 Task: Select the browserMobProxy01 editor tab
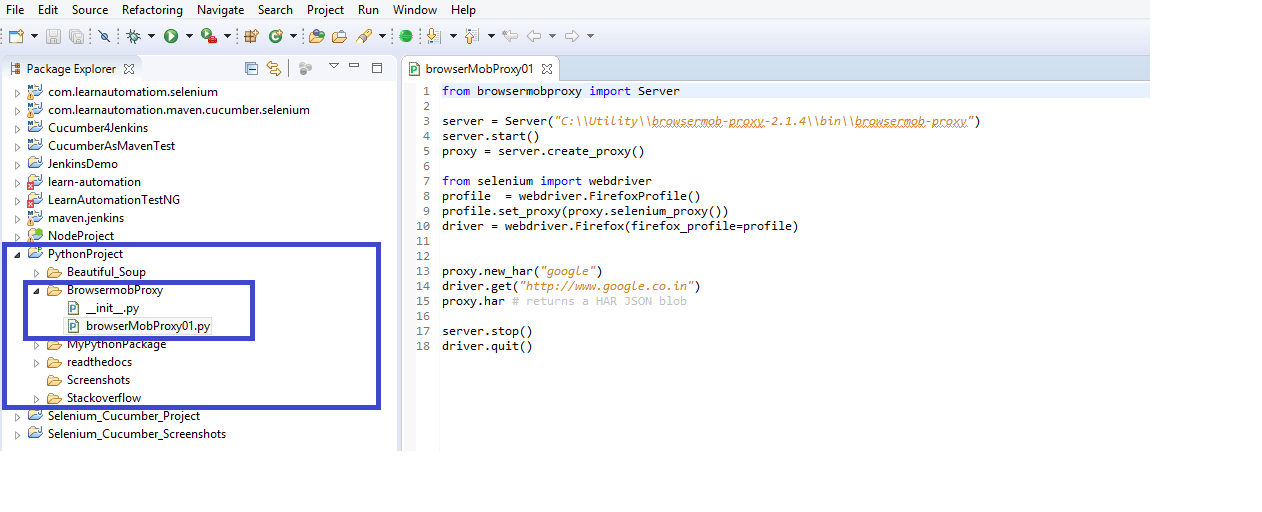(x=478, y=69)
